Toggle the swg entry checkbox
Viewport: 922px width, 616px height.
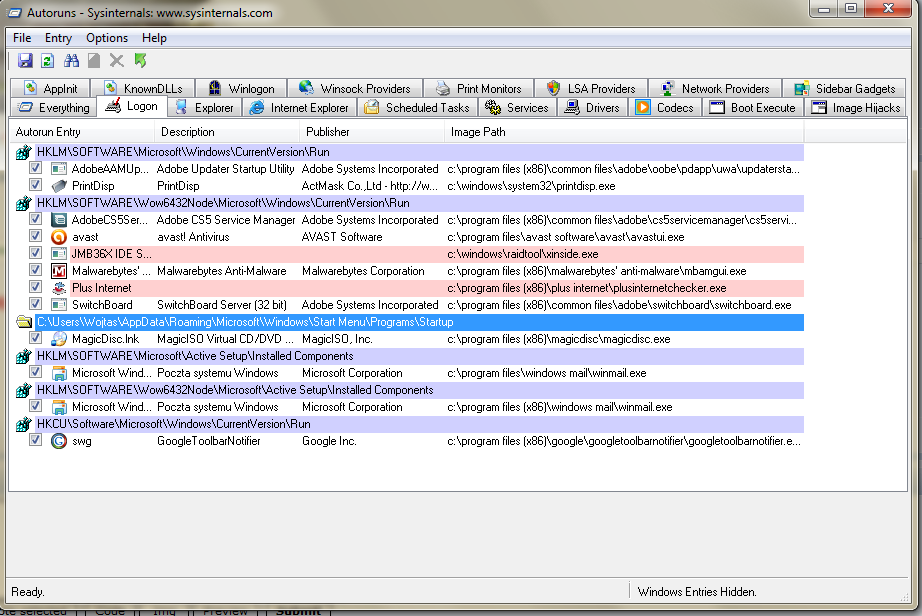[35, 440]
